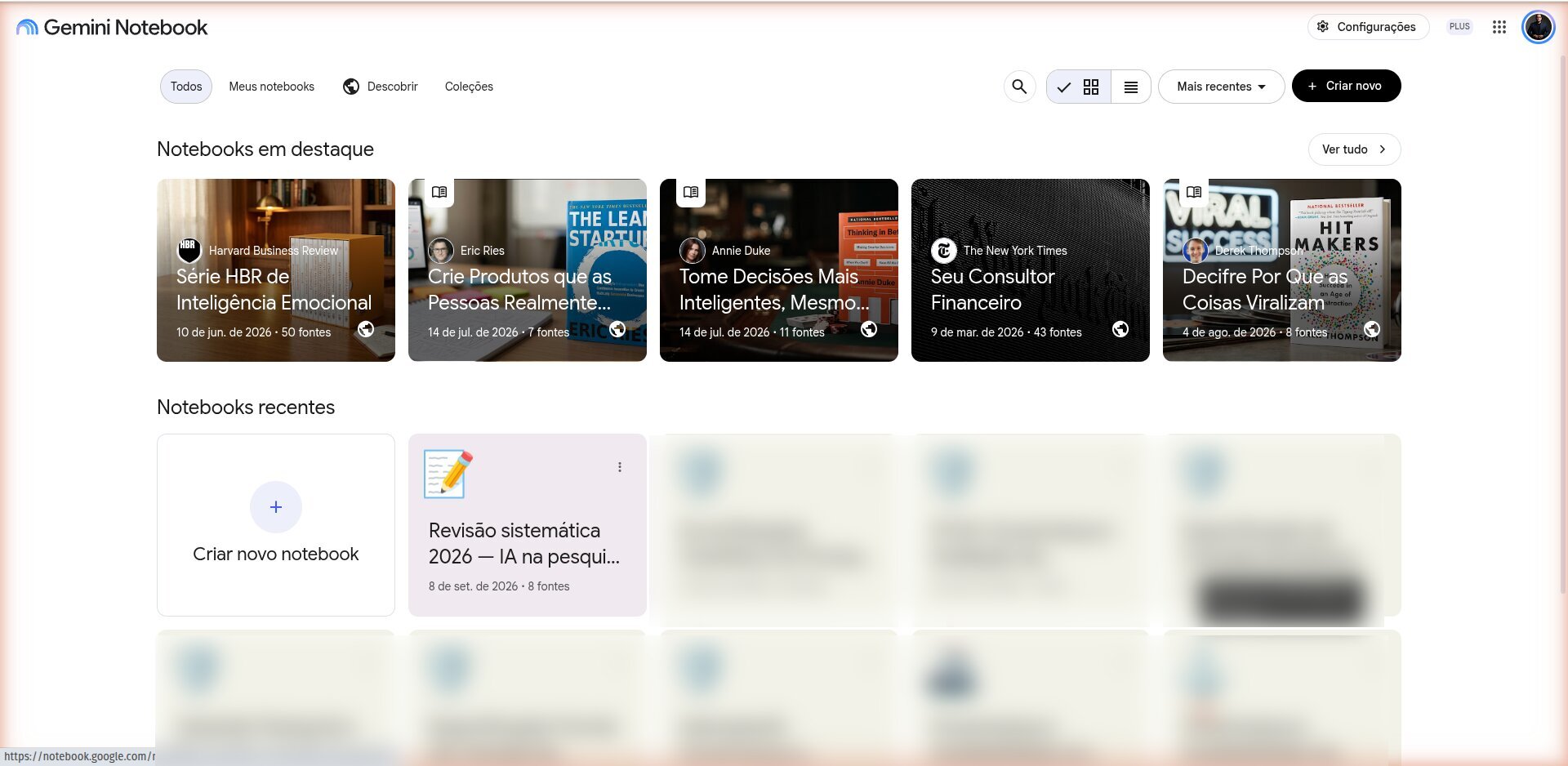This screenshot has height=766, width=1568.
Task: Click the PLUS badge
Action: click(x=1459, y=27)
